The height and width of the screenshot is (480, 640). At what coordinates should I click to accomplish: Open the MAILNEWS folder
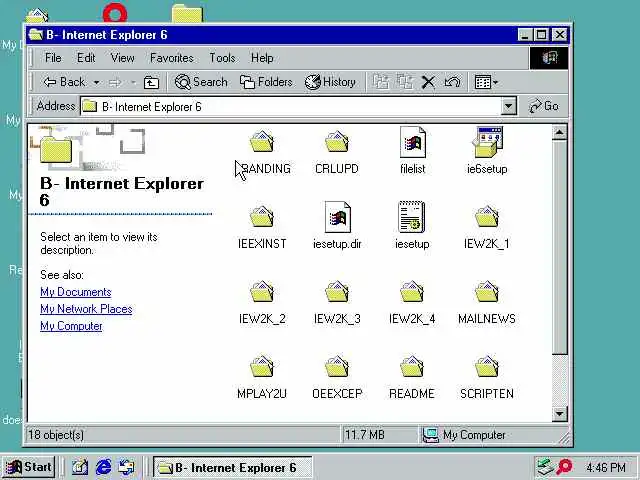pos(487,292)
